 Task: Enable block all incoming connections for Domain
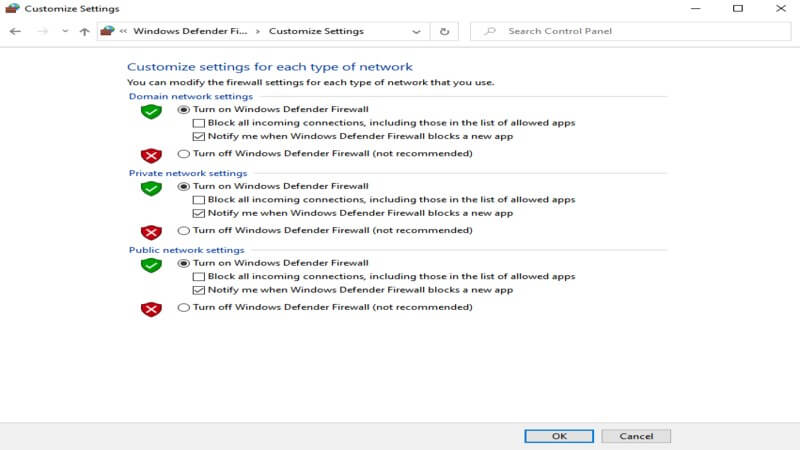[199, 123]
